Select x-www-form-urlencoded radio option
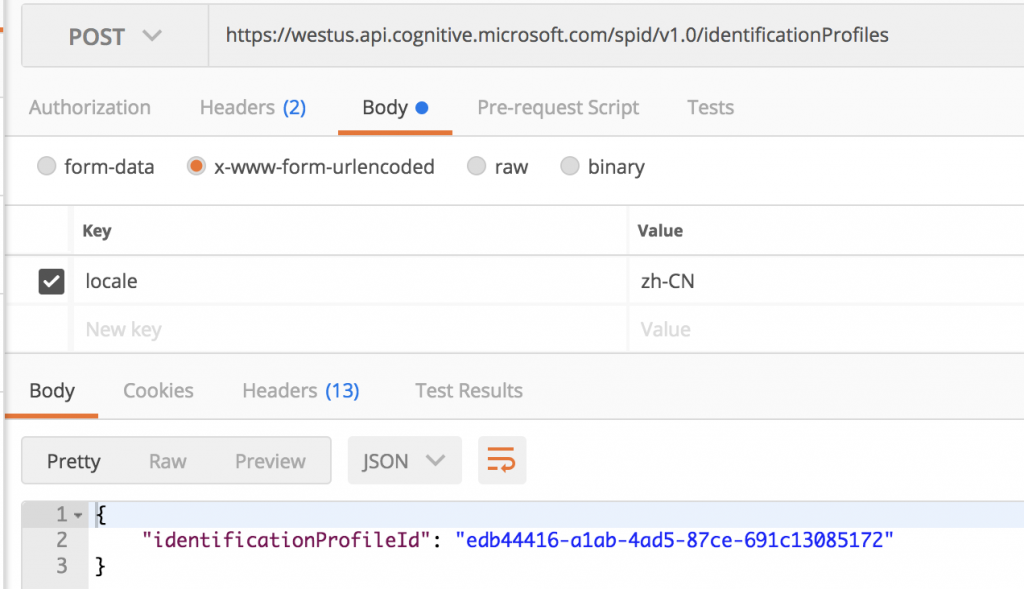Image resolution: width=1024 pixels, height=589 pixels. (196, 167)
